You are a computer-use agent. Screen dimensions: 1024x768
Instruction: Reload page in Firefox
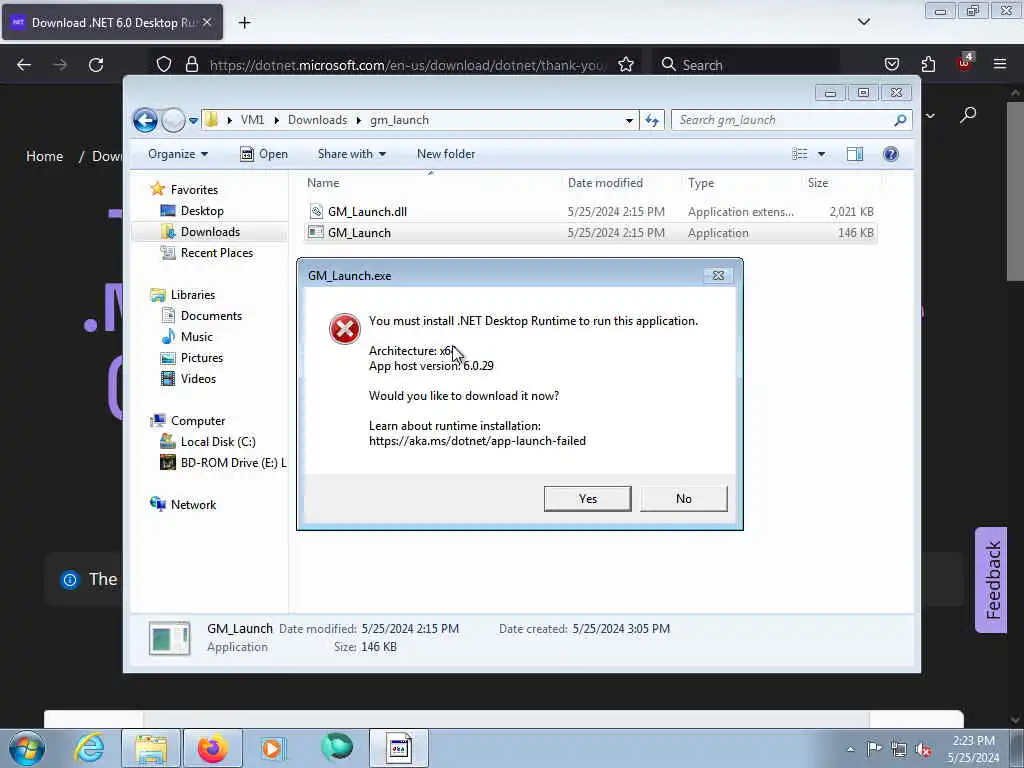[x=96, y=65]
